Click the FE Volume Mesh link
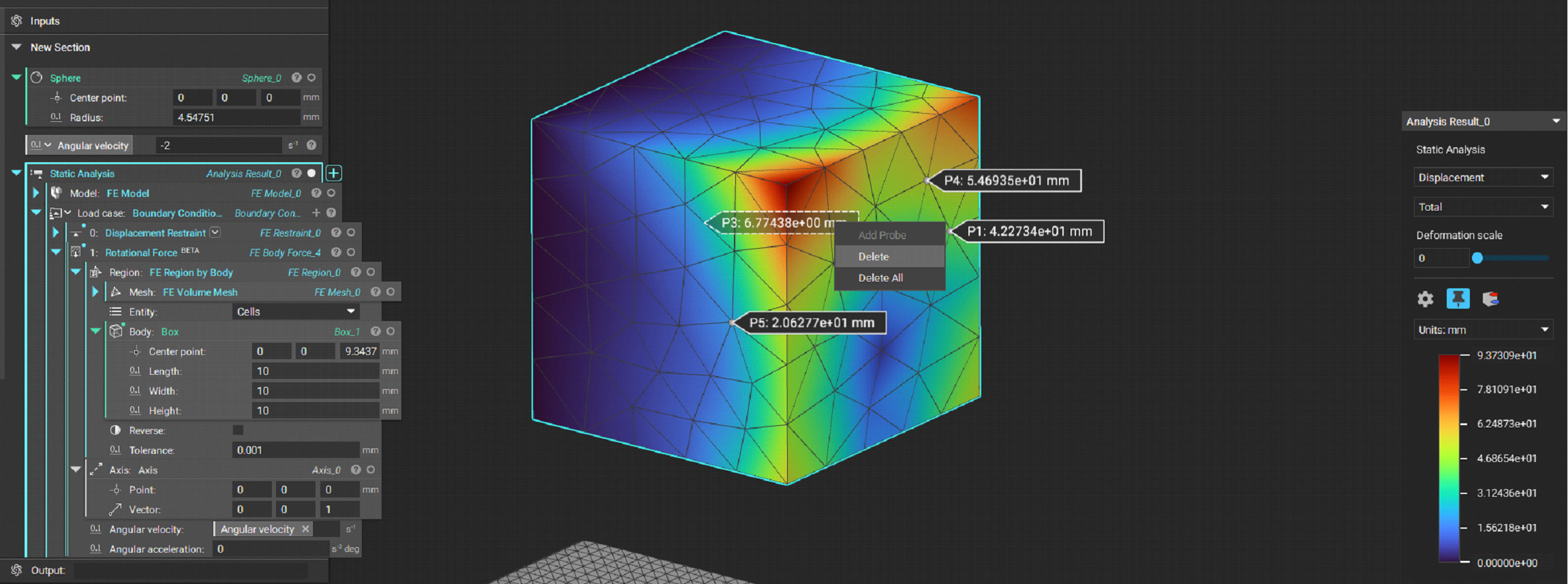1568x584 pixels. click(200, 292)
